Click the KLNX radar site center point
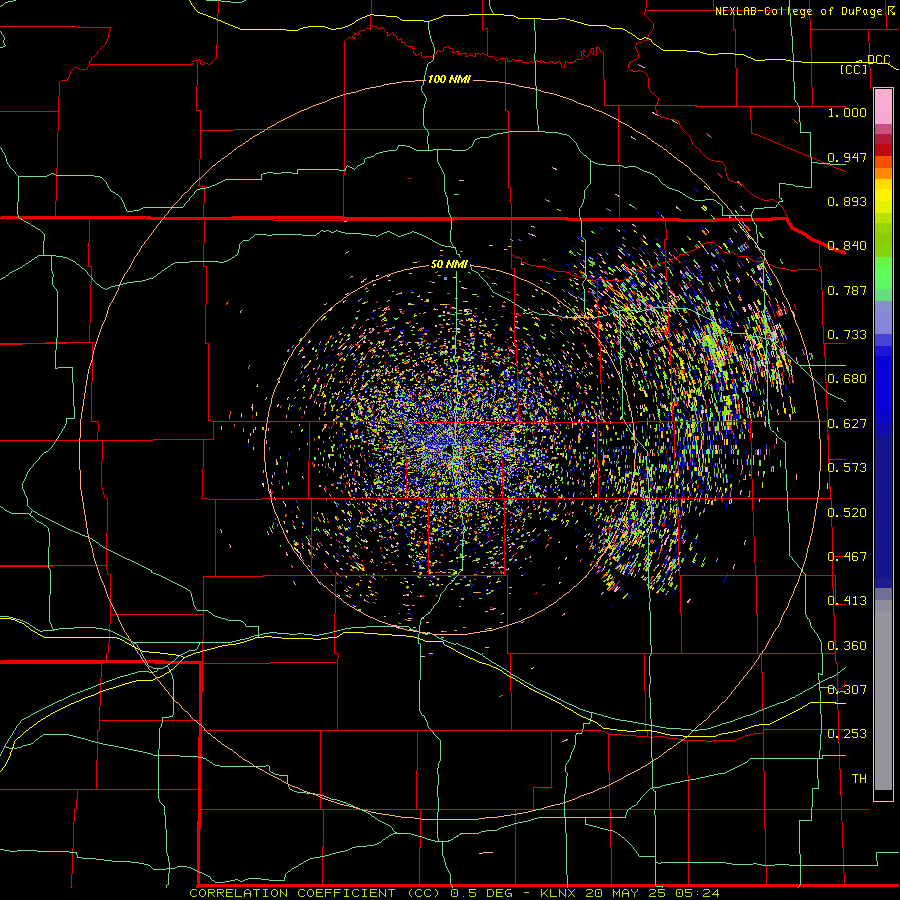This screenshot has height=900, width=900. coord(448,448)
